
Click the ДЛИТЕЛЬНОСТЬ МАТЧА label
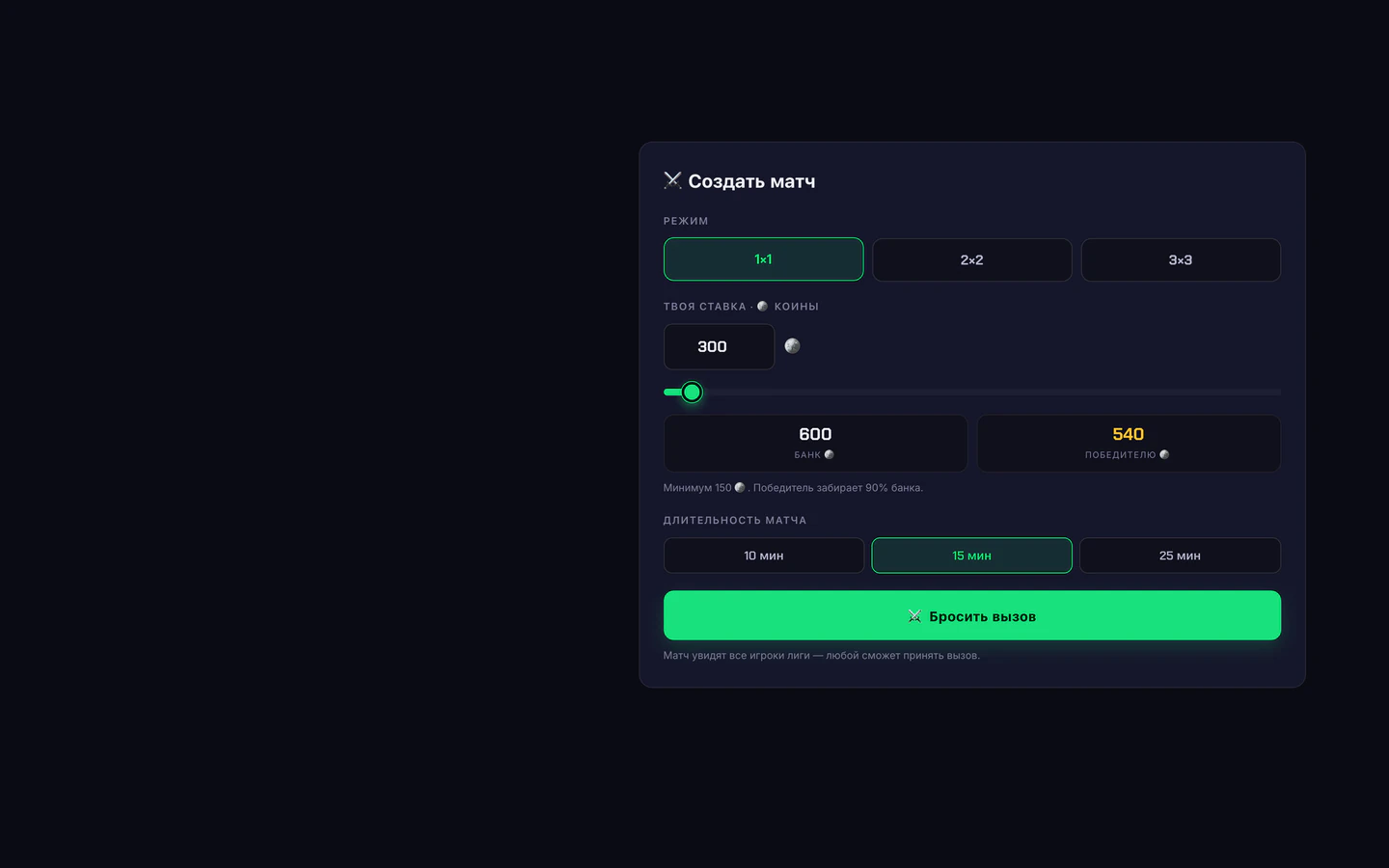pyautogui.click(x=735, y=520)
